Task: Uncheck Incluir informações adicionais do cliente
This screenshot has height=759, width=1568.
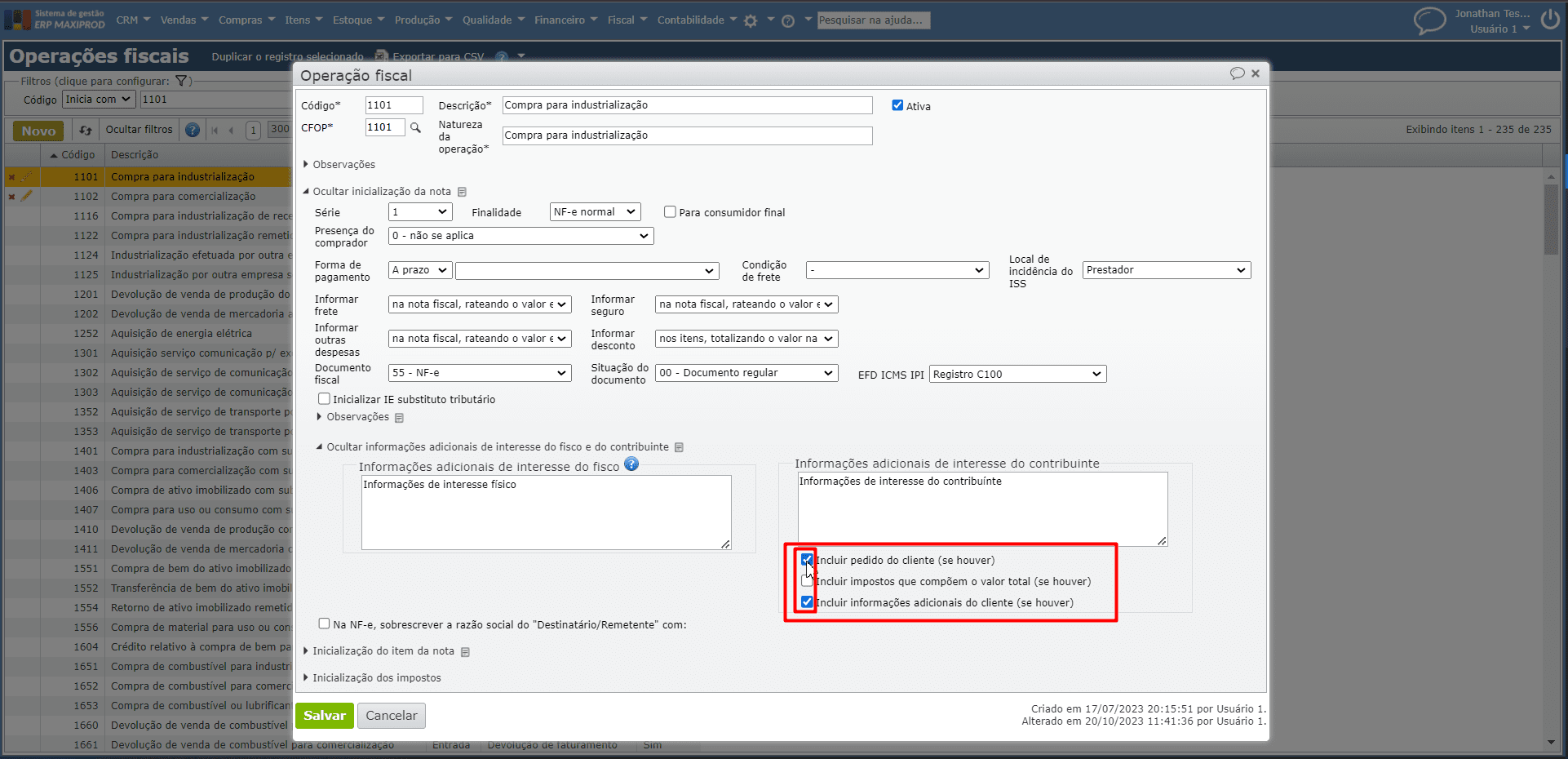Action: point(807,602)
